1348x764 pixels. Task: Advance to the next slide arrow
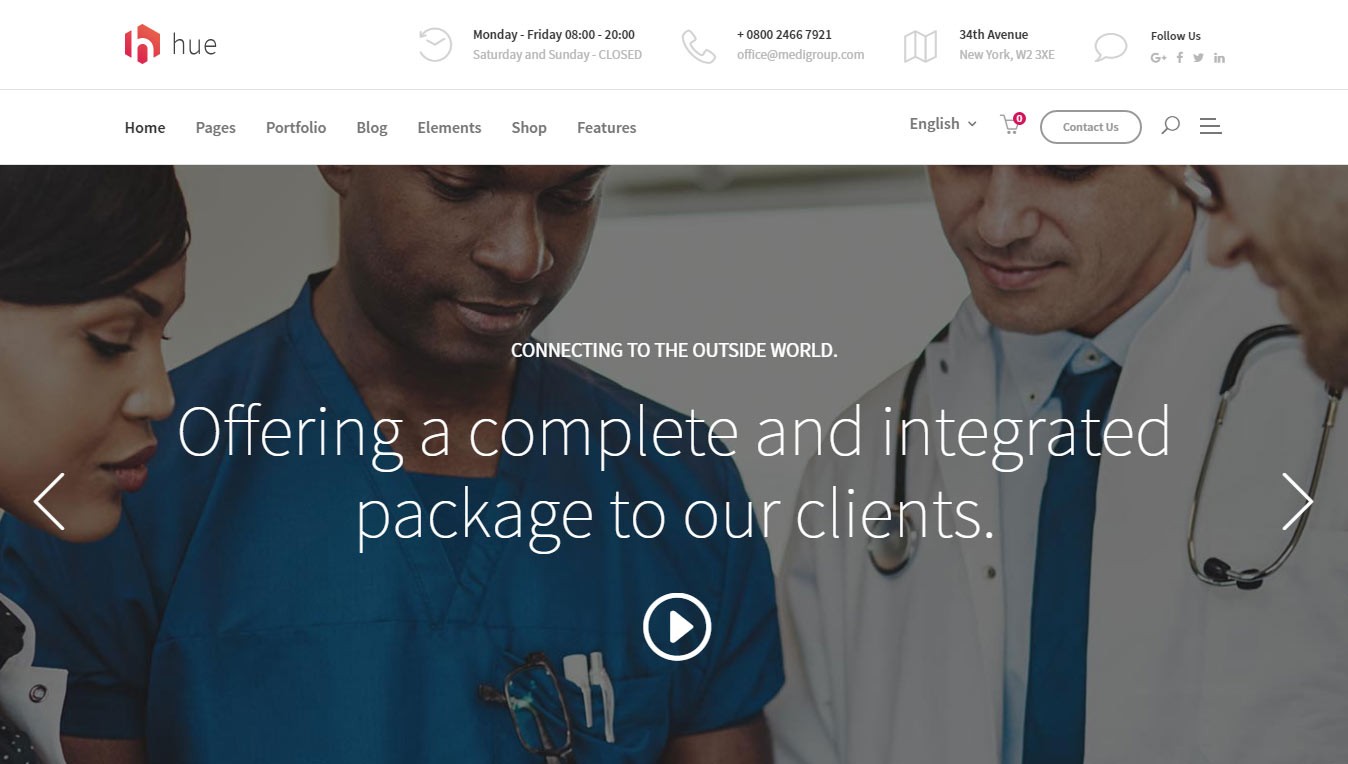pos(1297,501)
